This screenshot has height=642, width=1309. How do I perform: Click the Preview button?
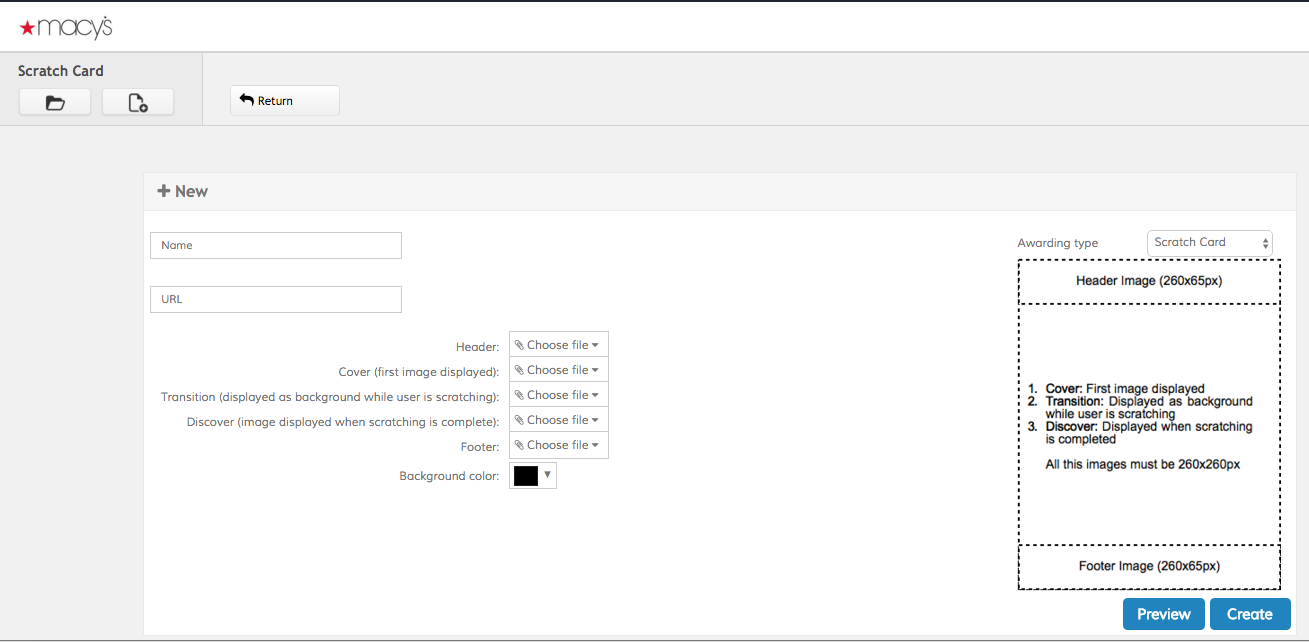click(1163, 614)
